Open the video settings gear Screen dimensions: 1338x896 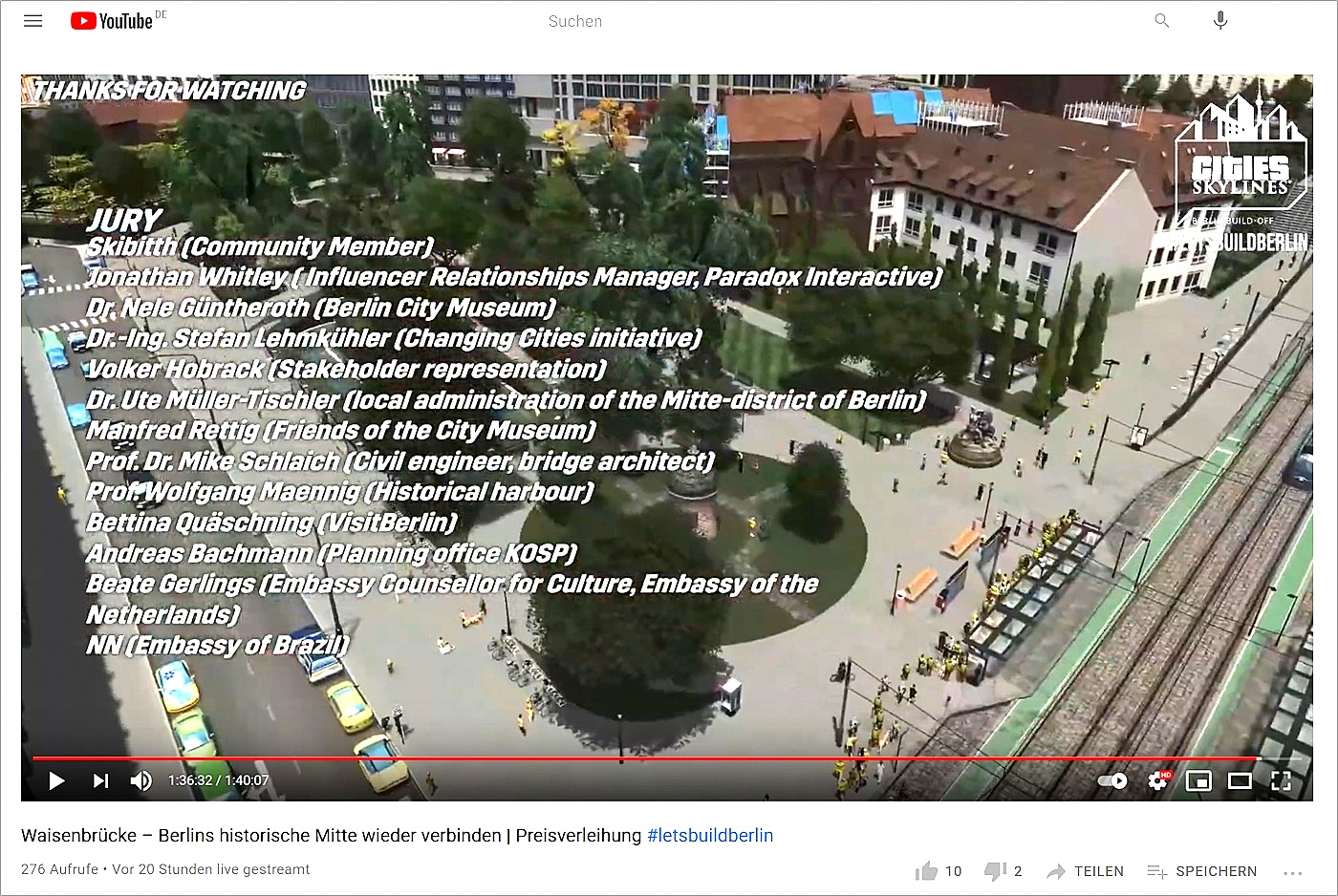pos(1157,780)
